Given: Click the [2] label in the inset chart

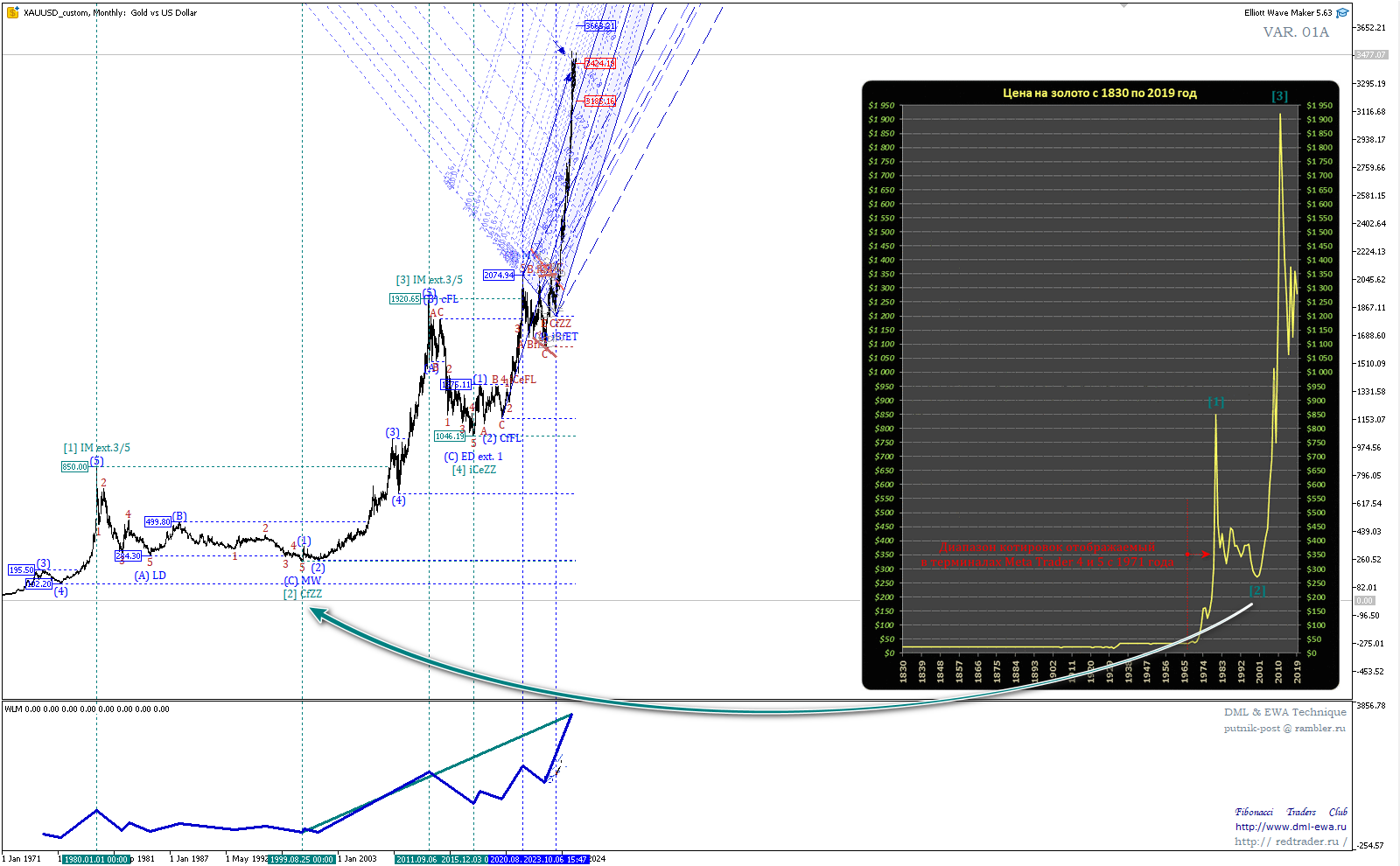Looking at the screenshot, I should (1257, 590).
